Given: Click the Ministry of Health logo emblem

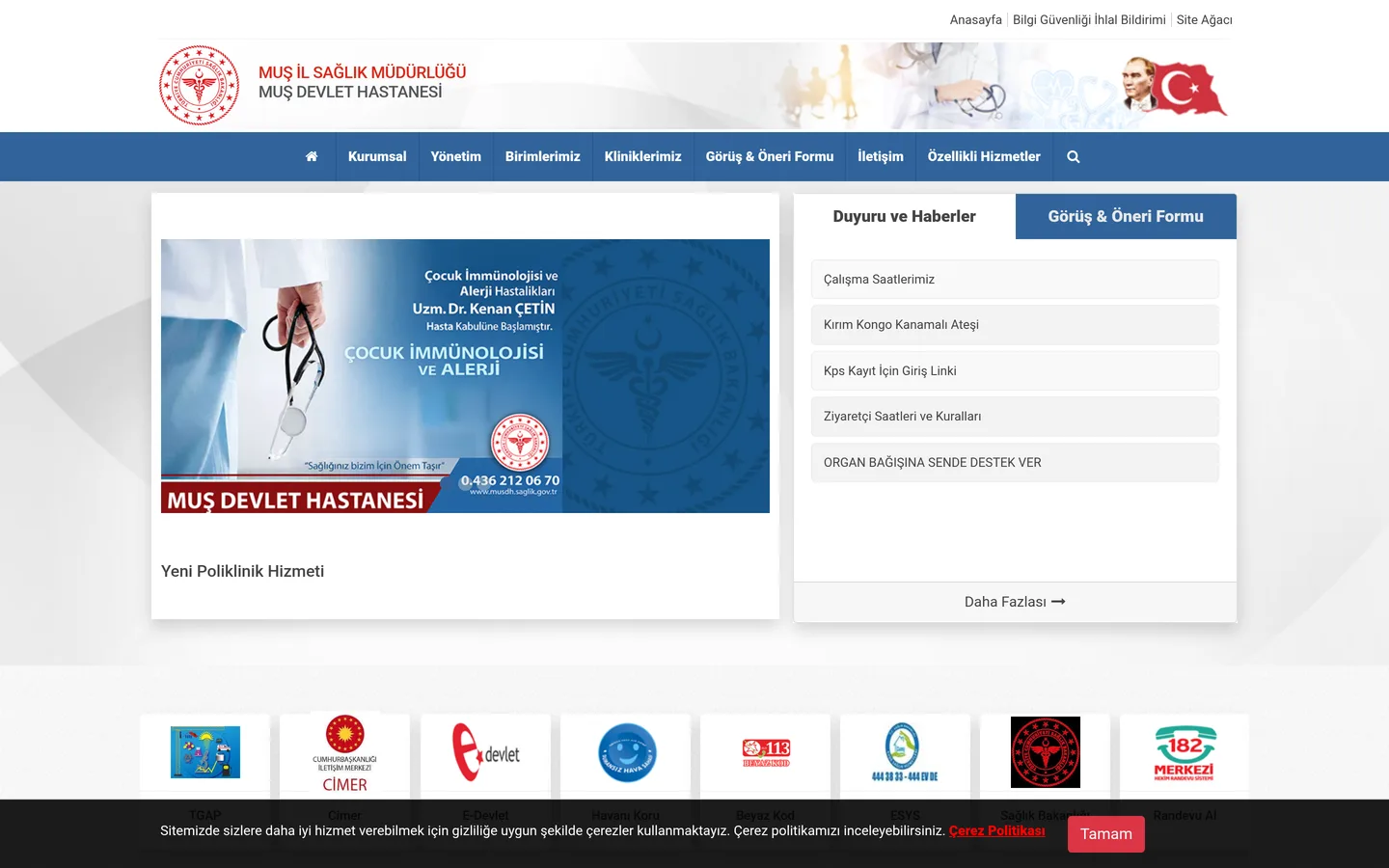Looking at the screenshot, I should [x=200, y=85].
